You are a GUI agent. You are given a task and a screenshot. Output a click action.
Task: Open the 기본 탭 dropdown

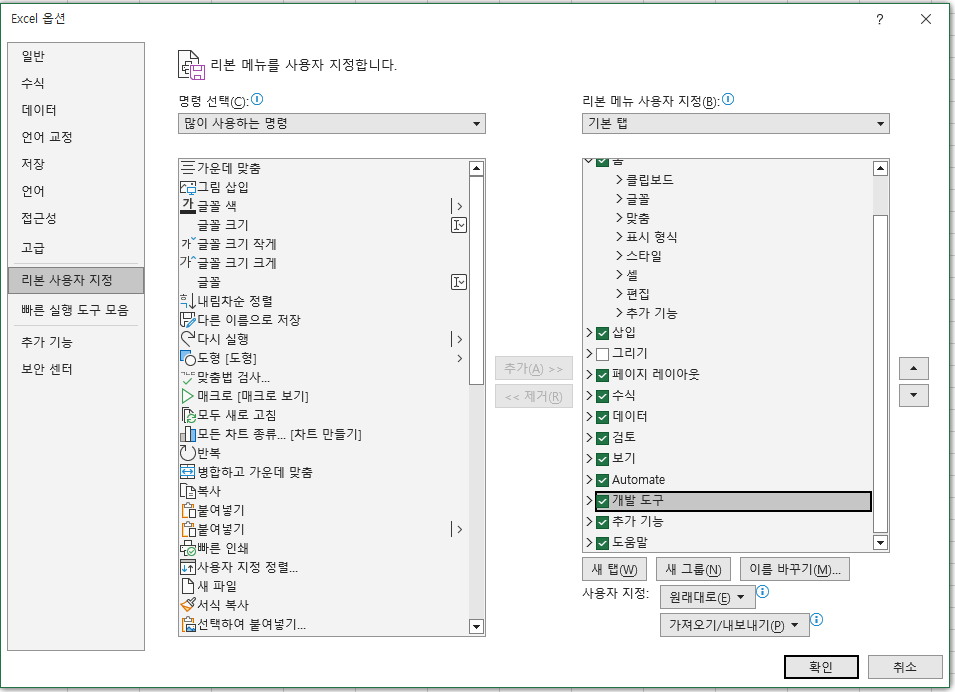[736, 124]
